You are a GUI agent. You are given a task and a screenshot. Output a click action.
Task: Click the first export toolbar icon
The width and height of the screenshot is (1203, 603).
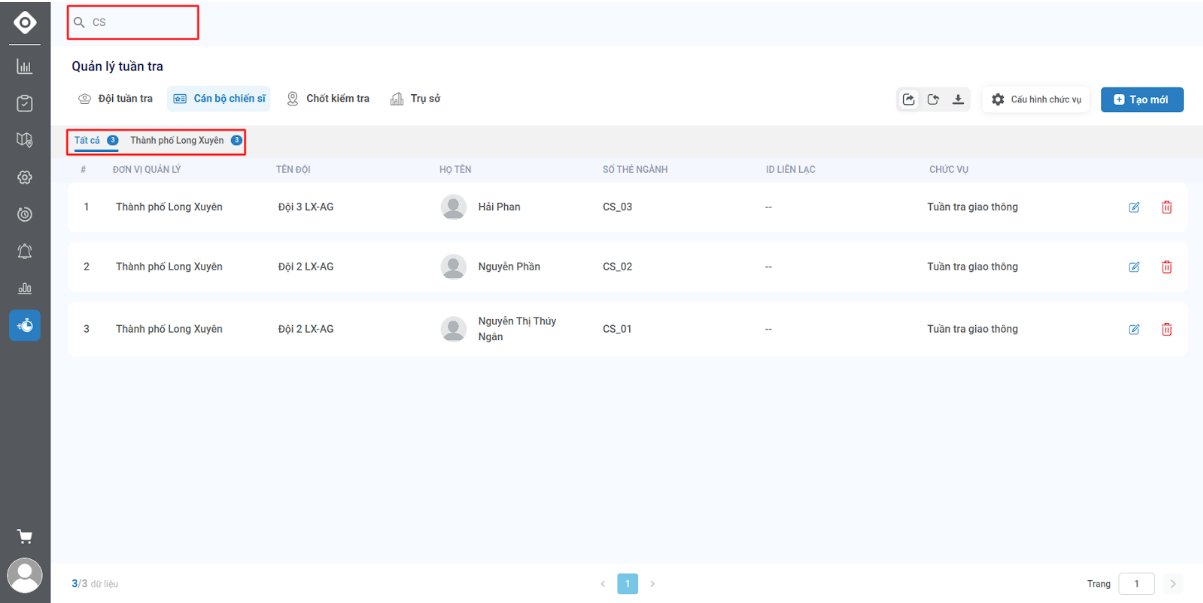pyautogui.click(x=909, y=99)
